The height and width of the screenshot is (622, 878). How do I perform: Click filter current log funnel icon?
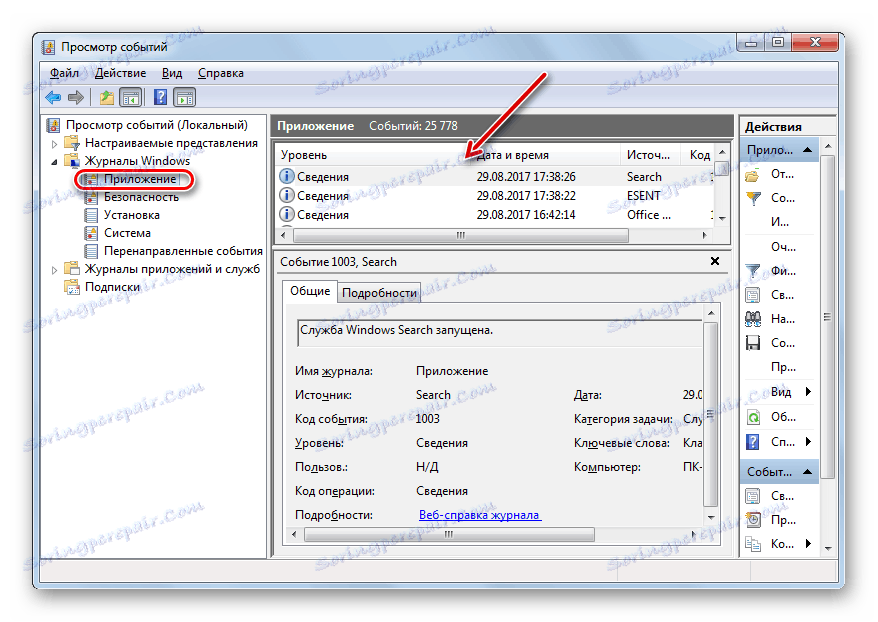753,272
